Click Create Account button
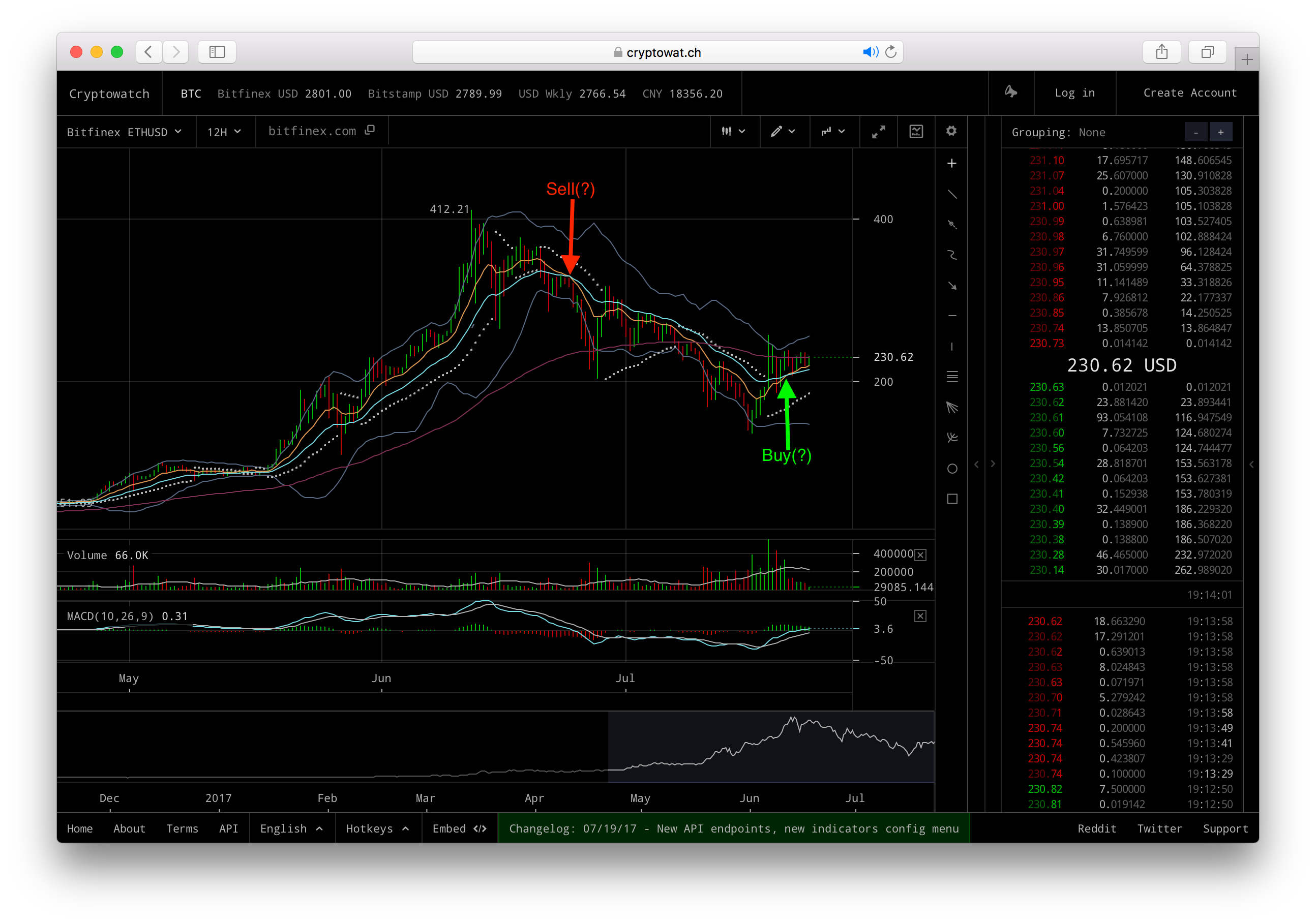 [x=1190, y=93]
